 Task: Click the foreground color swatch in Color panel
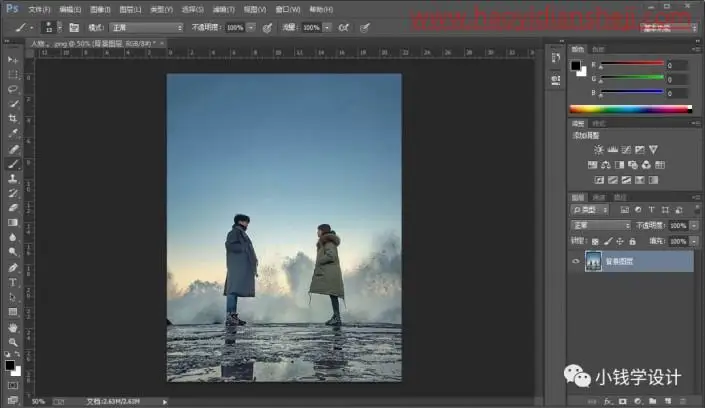pos(576,66)
